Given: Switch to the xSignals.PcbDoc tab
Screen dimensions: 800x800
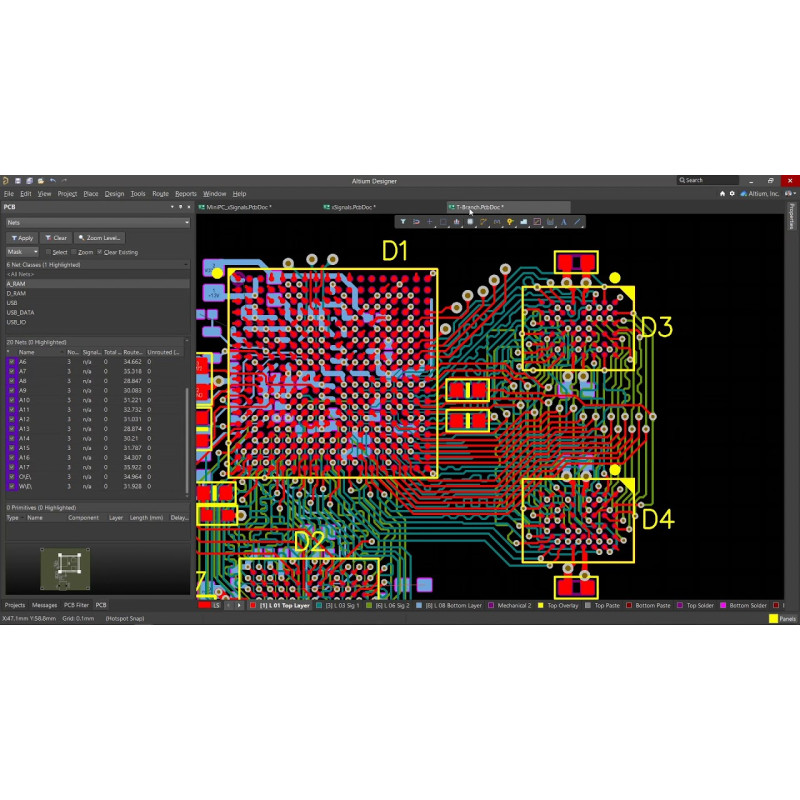Looking at the screenshot, I should point(352,207).
